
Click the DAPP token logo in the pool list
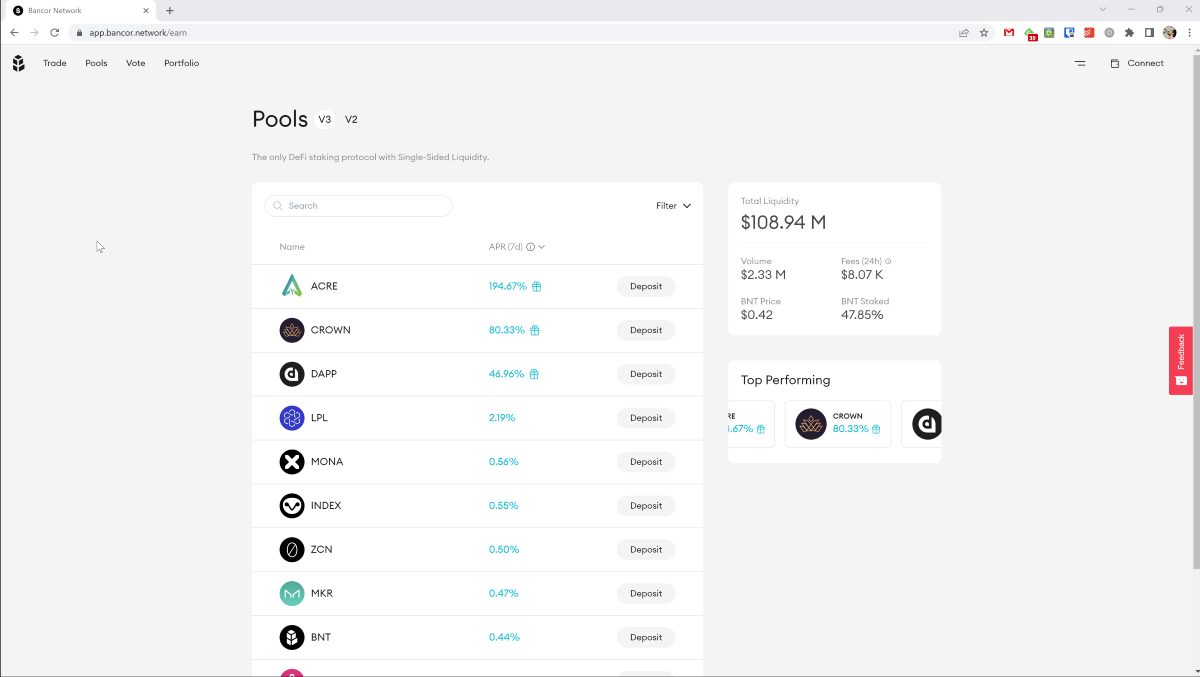coord(291,374)
